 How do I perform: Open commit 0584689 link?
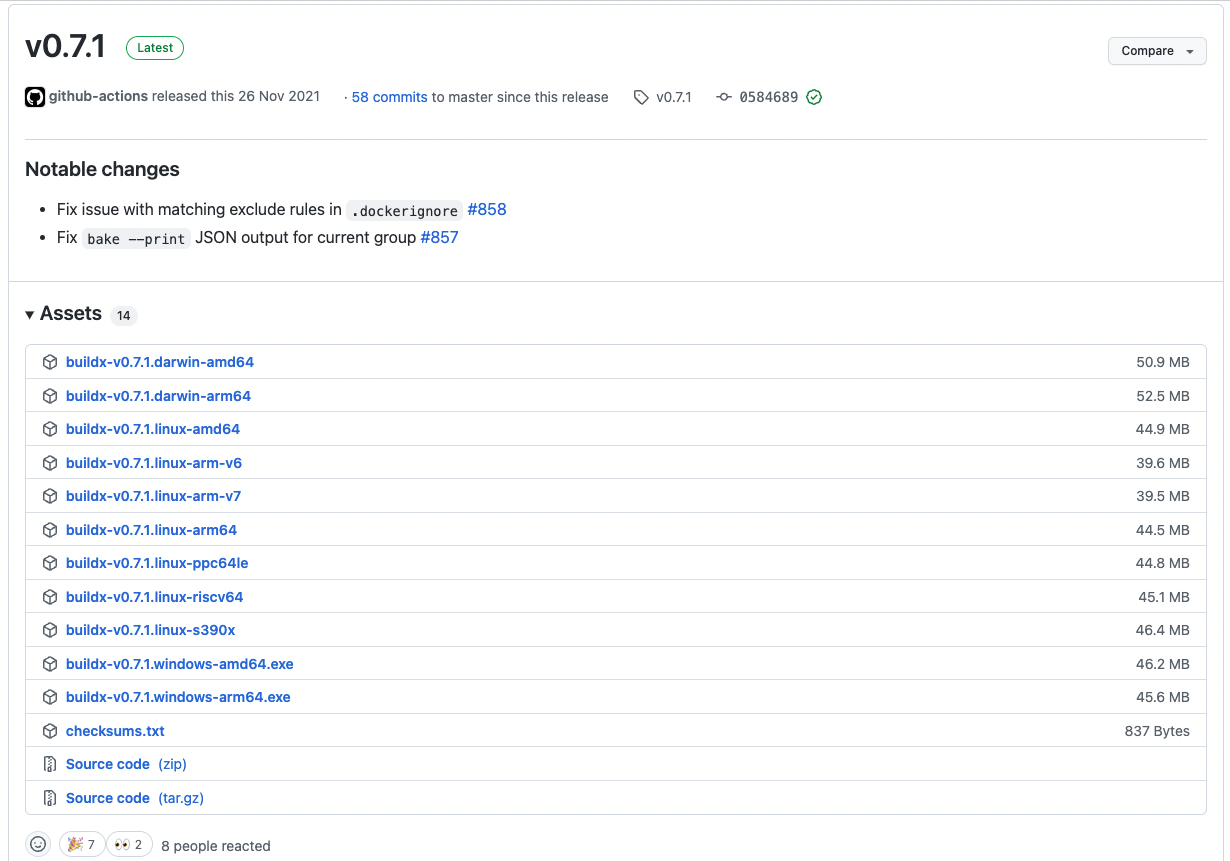pyautogui.click(x=768, y=98)
